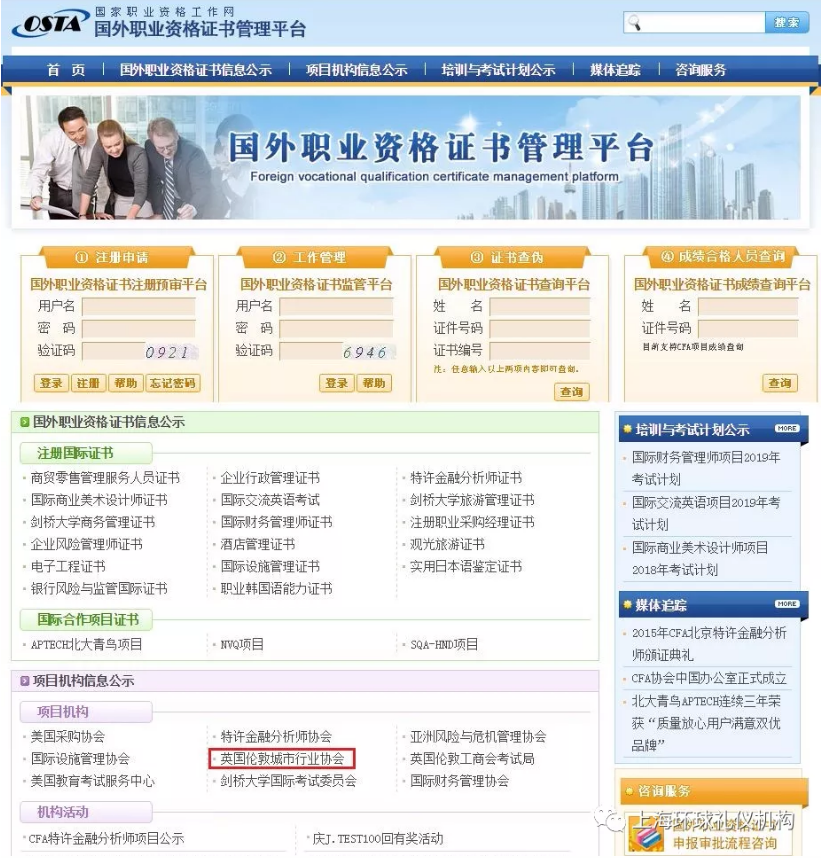This screenshot has height=858, width=825.
Task: Open the 英国伦敦城市行业协会 link
Action: click(x=282, y=759)
